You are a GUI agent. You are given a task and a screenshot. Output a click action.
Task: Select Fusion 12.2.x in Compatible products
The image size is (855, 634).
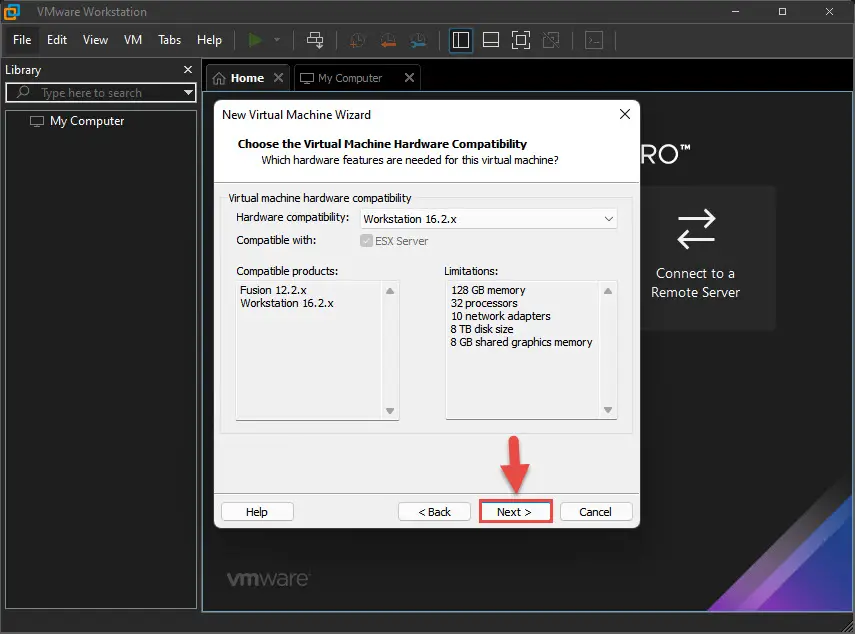[273, 290]
